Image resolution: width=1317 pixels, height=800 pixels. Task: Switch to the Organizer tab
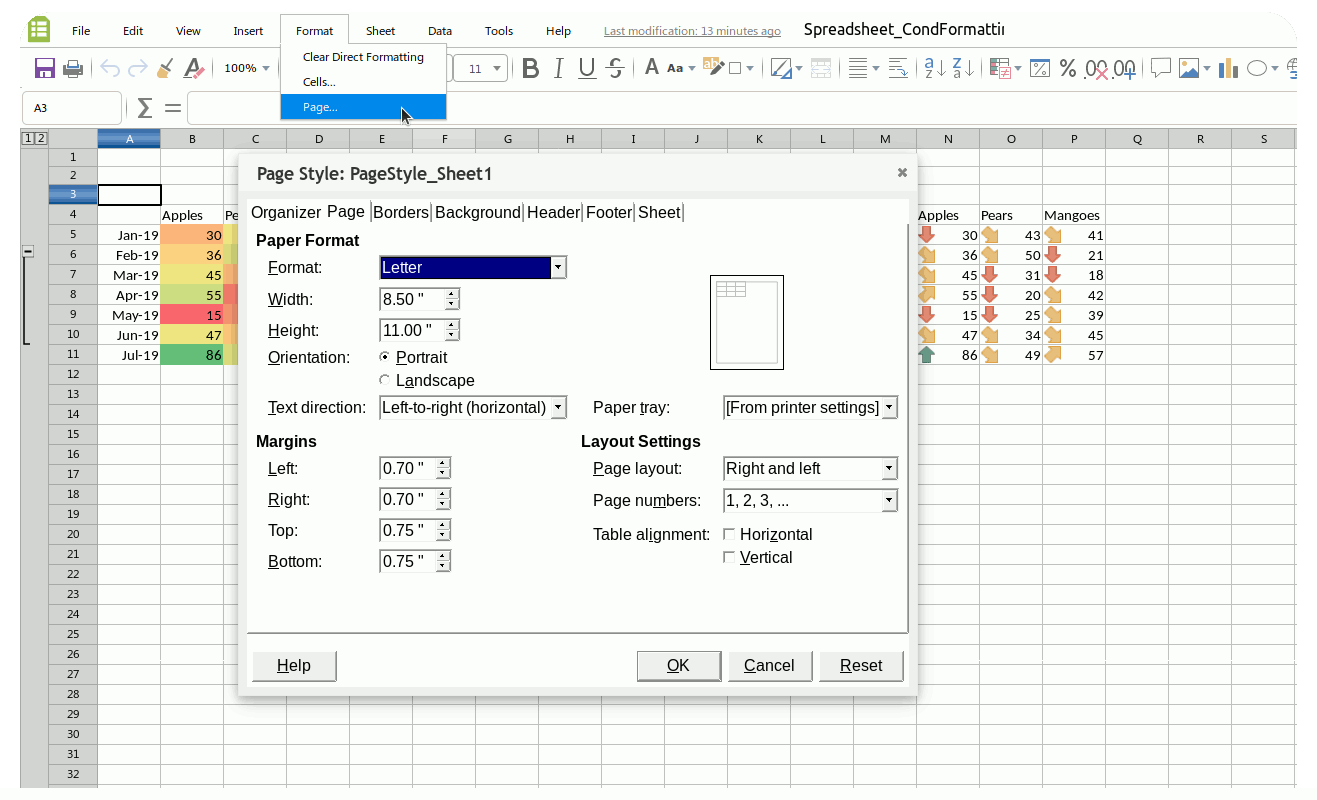286,212
